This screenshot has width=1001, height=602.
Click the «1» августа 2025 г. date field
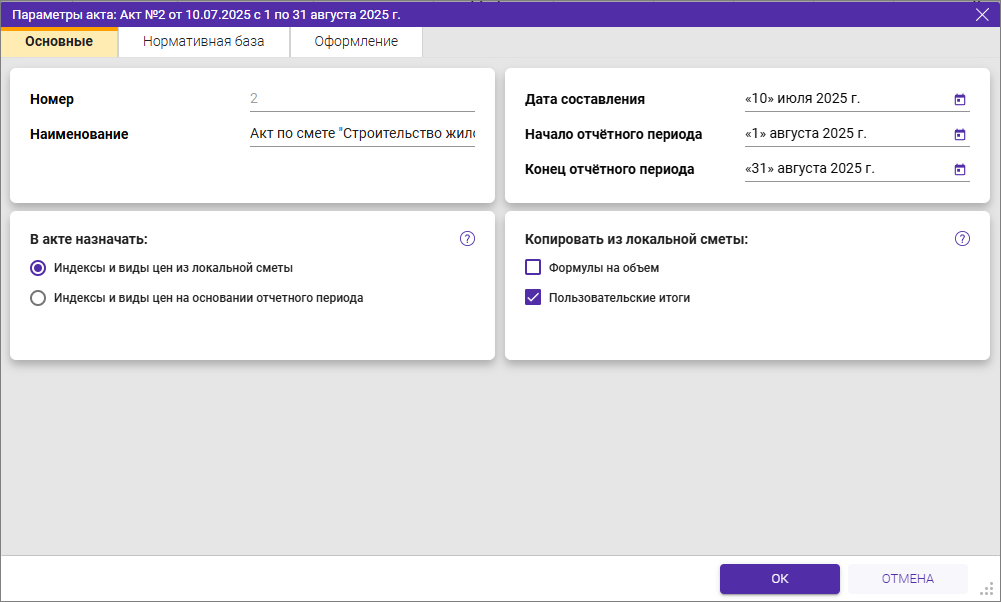click(840, 134)
